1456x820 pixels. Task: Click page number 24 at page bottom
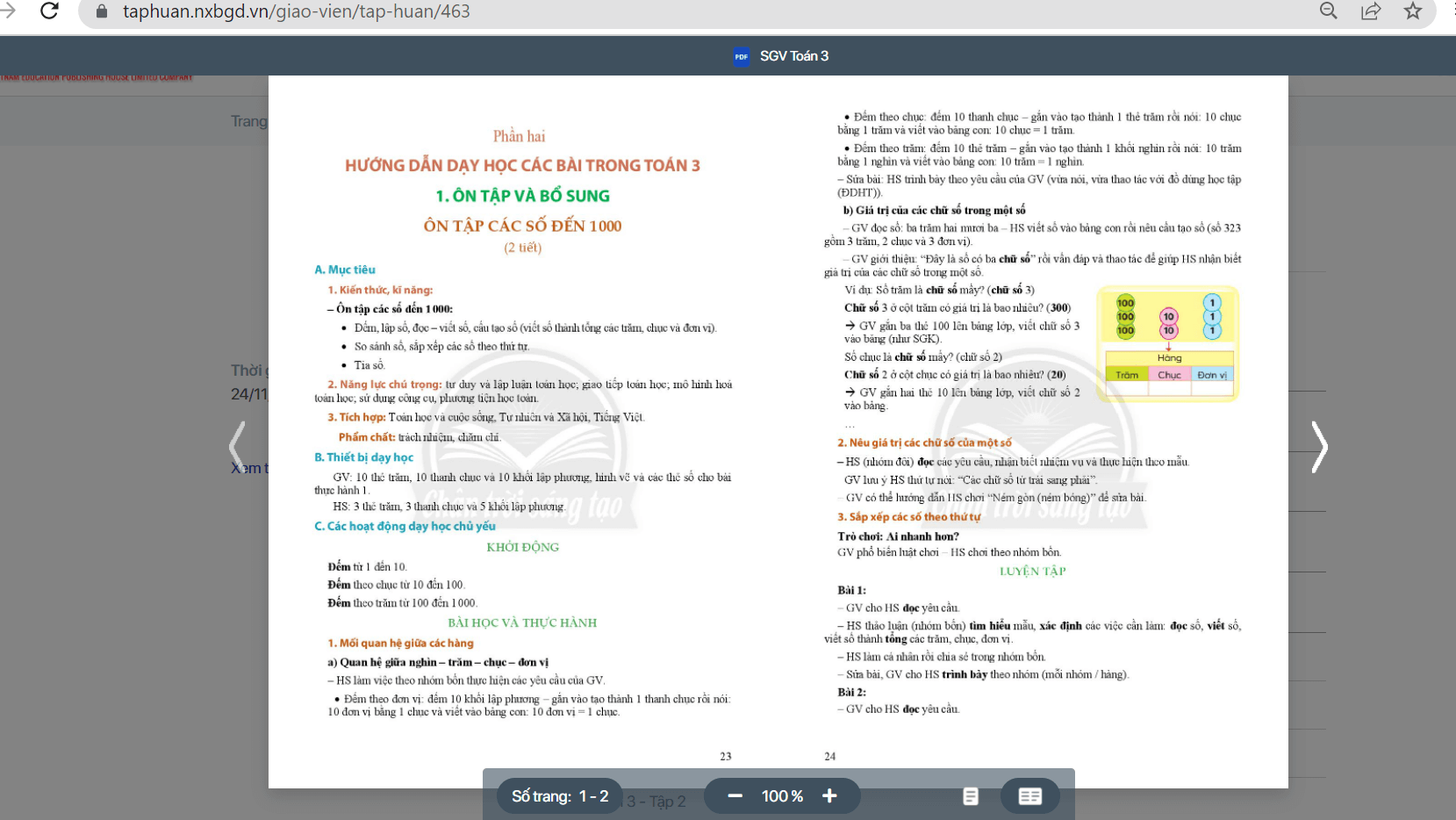pyautogui.click(x=830, y=756)
